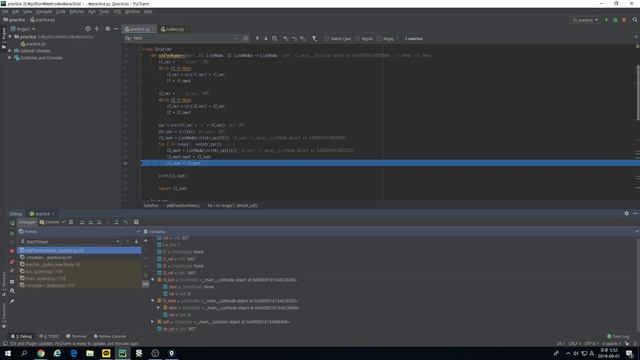Open run configuration practice dropdown

(x=586, y=20)
